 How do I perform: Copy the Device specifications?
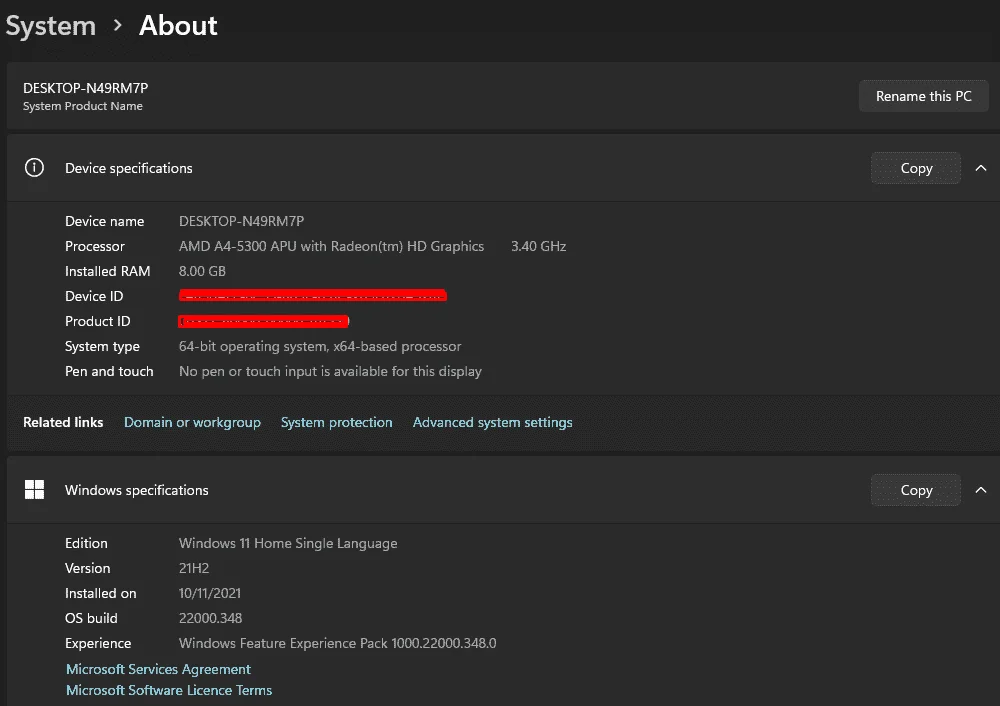pos(916,168)
